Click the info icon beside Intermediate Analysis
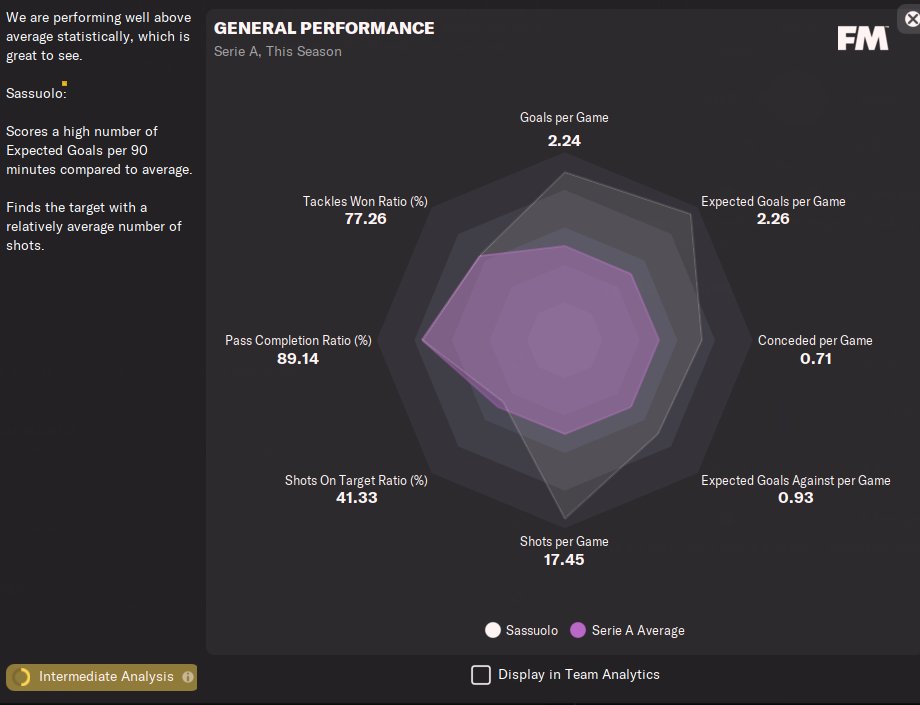The width and height of the screenshot is (920, 705). [x=187, y=677]
